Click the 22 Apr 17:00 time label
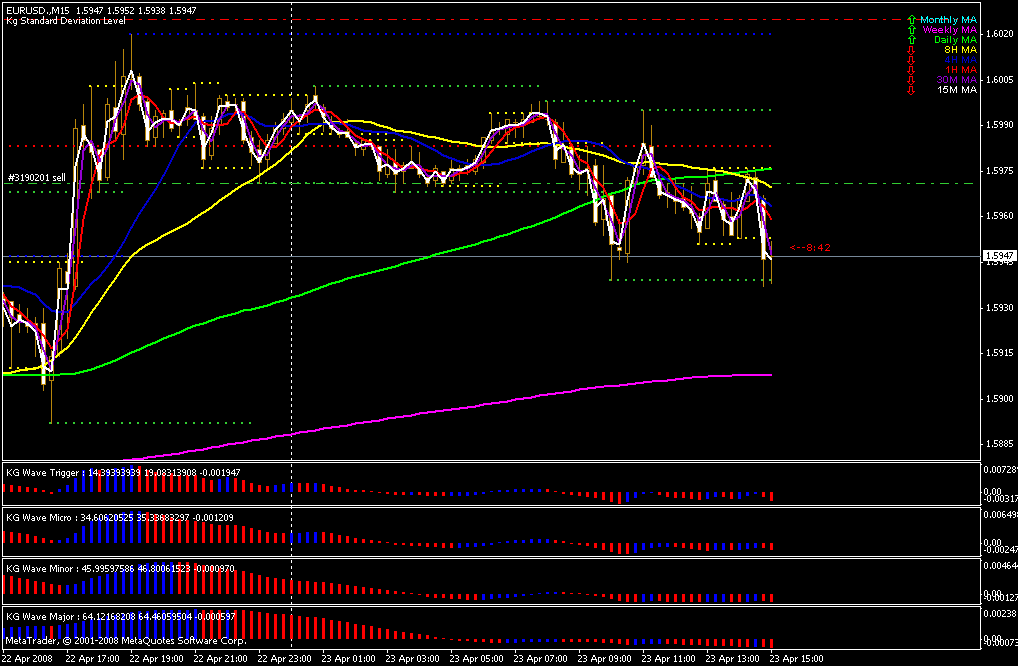Screen dimensions: 1018x666 (x=92, y=658)
